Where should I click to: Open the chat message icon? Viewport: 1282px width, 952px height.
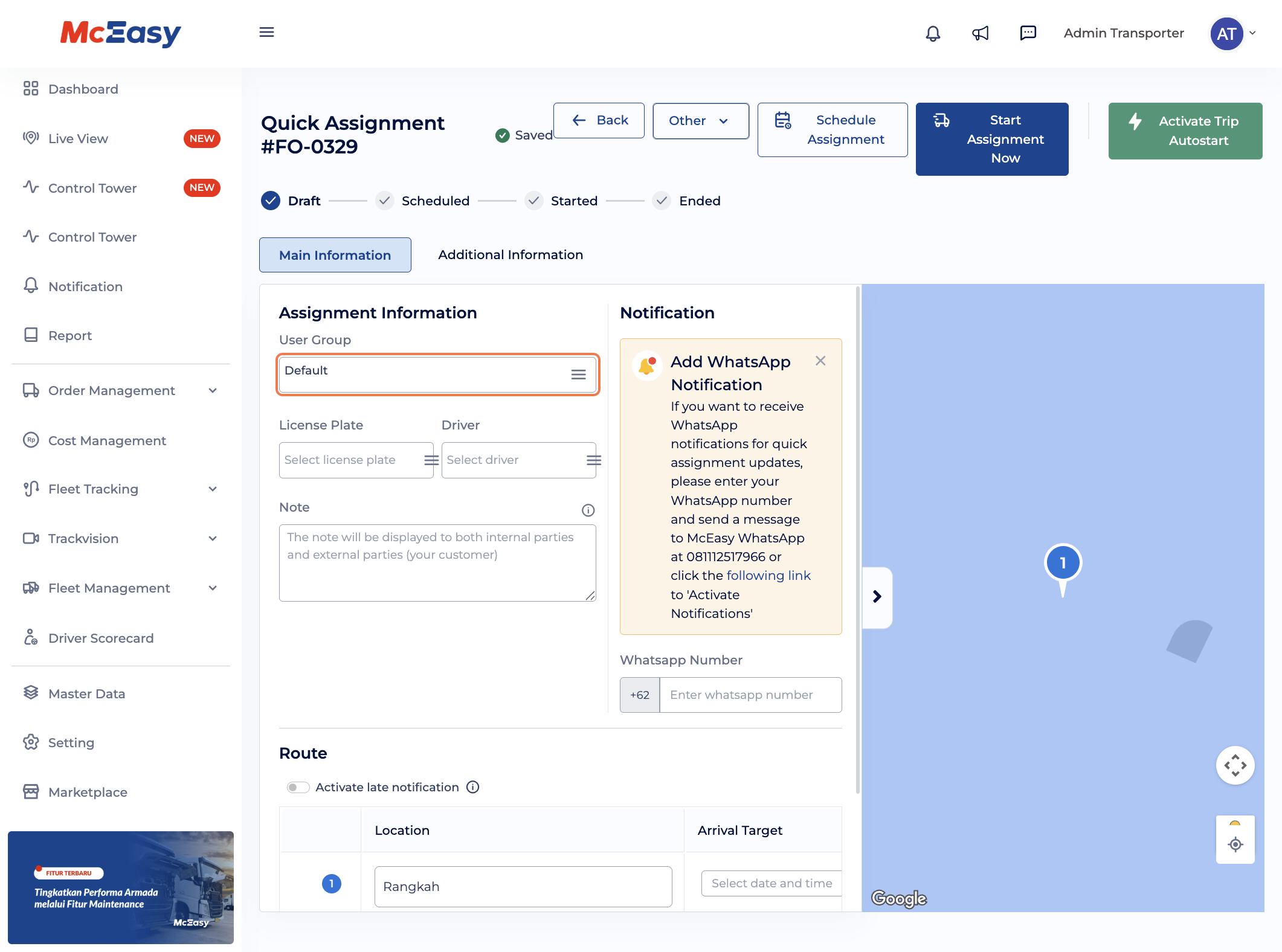(x=1028, y=33)
